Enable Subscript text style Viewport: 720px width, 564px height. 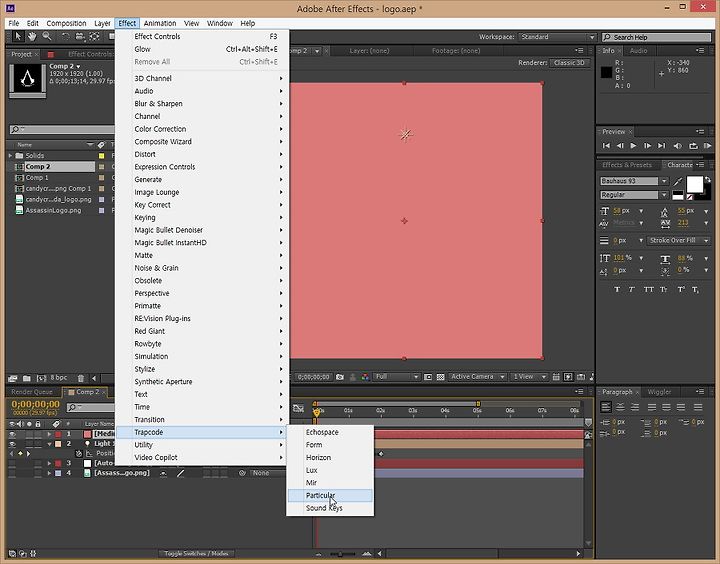pos(696,289)
